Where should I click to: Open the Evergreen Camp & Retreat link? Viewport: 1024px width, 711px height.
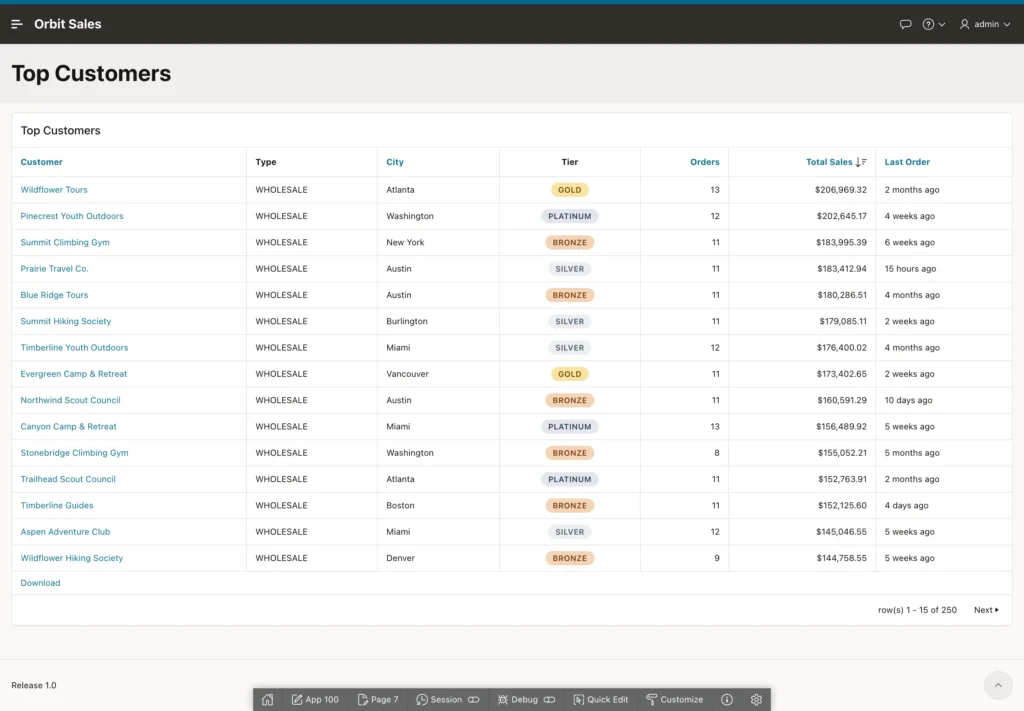coord(73,374)
